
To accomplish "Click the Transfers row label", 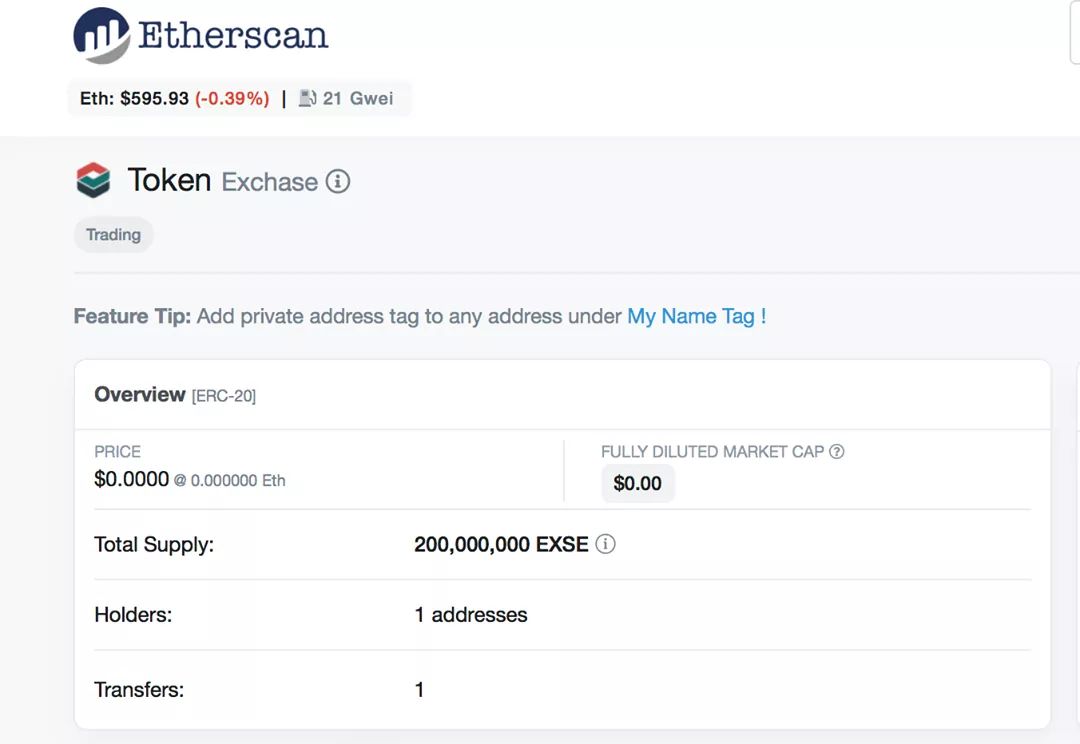I will [x=139, y=689].
